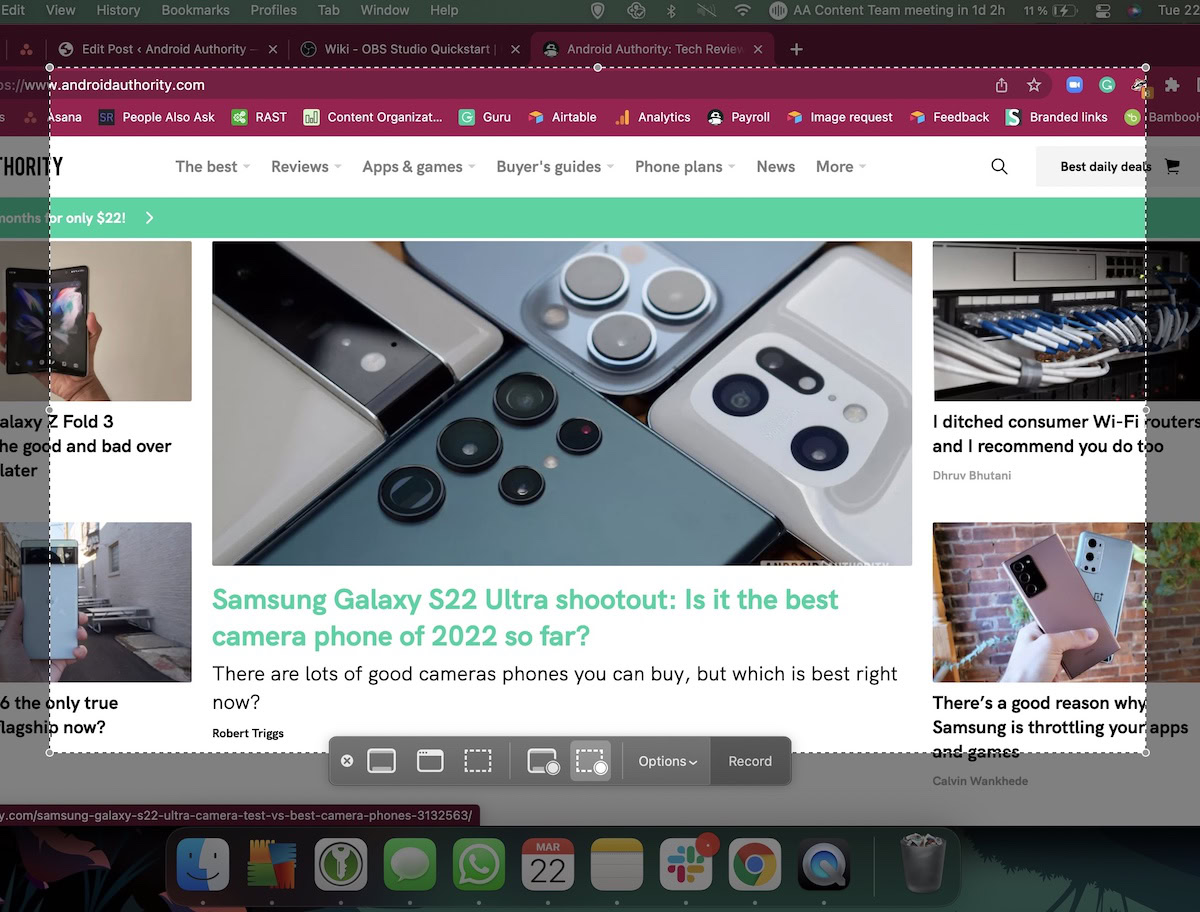Select Capture Selected Window in the screenshot toolbar
Image resolution: width=1200 pixels, height=912 pixels.
tap(430, 761)
